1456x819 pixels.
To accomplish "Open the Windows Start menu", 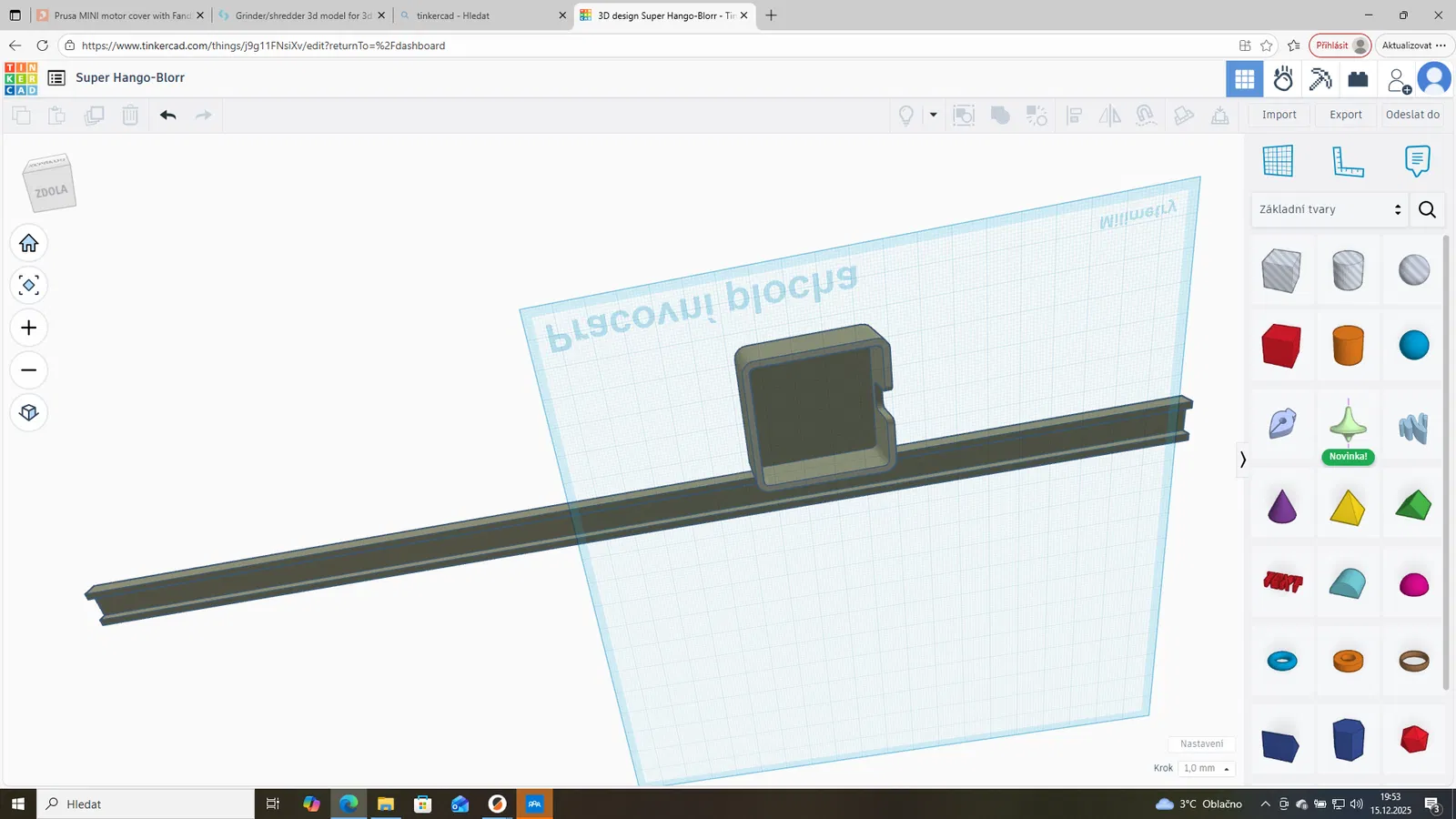I will (x=18, y=804).
